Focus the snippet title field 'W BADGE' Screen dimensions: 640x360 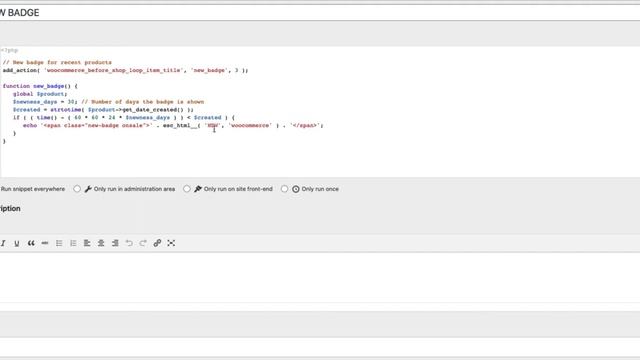[320, 13]
